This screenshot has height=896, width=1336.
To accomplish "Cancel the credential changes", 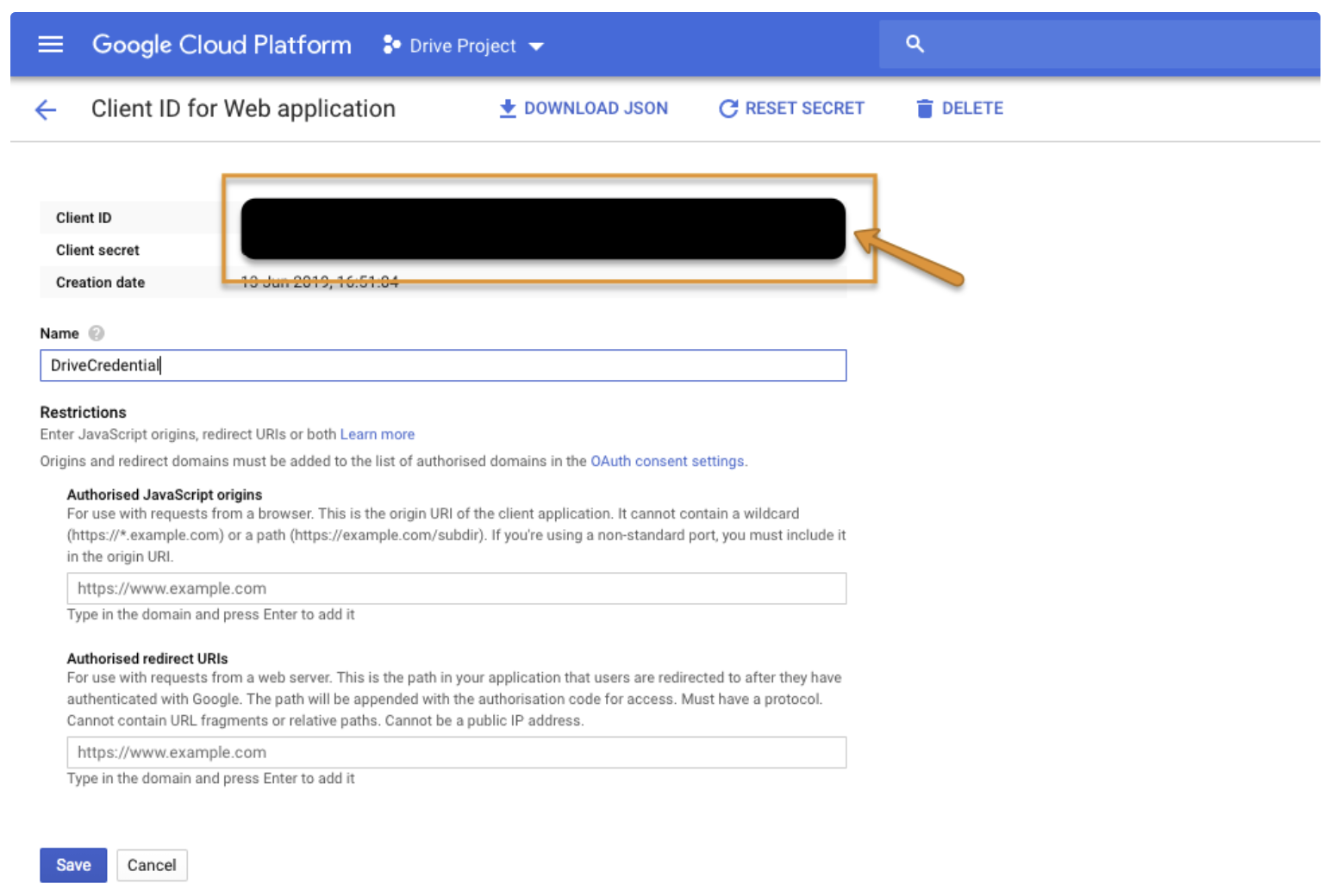I will (x=152, y=865).
